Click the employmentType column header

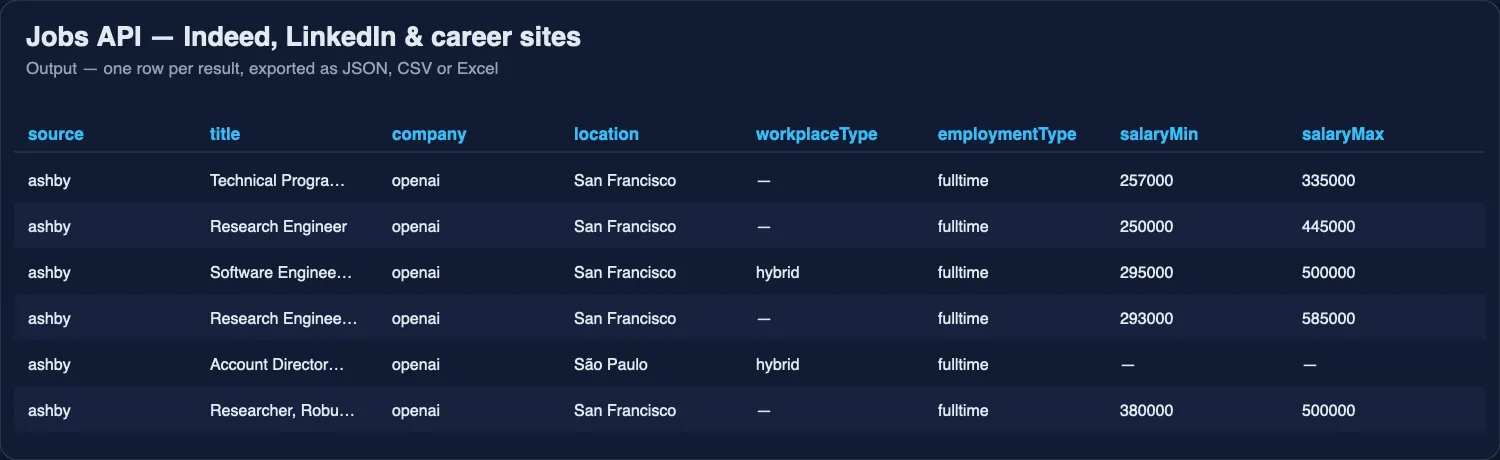coord(1007,134)
